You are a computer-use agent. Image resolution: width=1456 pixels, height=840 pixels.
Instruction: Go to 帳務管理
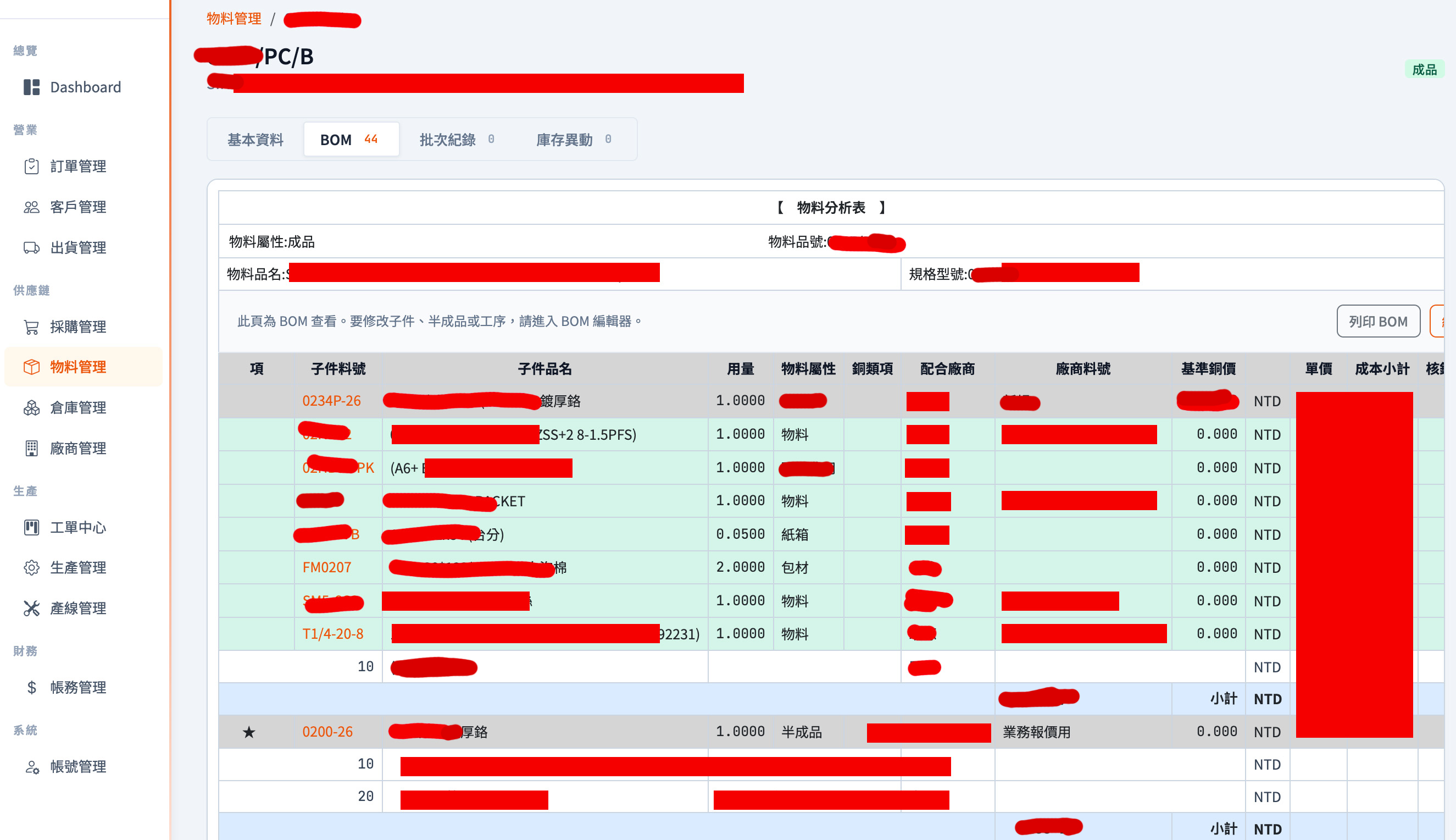(x=83, y=687)
